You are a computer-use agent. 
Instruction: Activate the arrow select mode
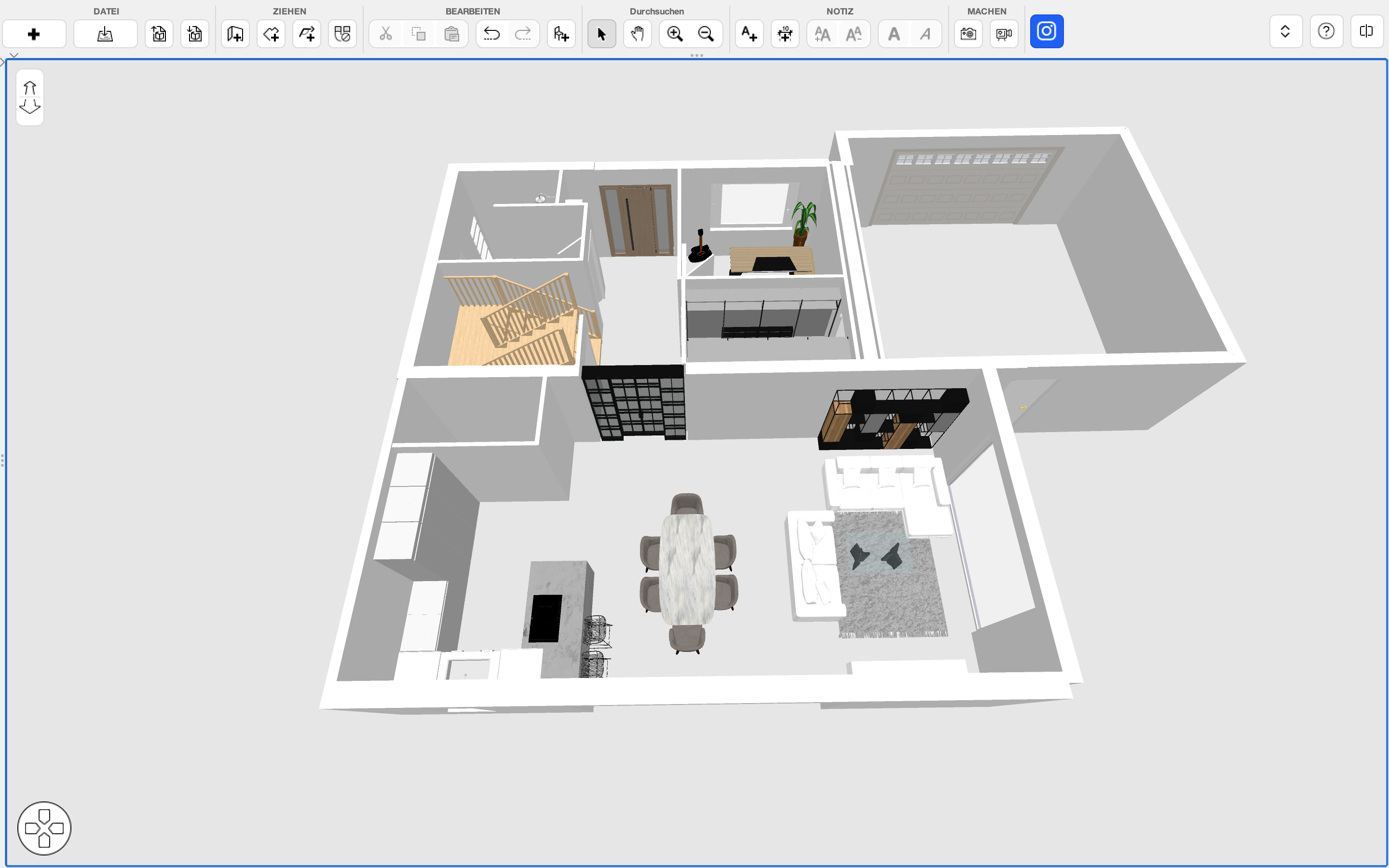[601, 34]
